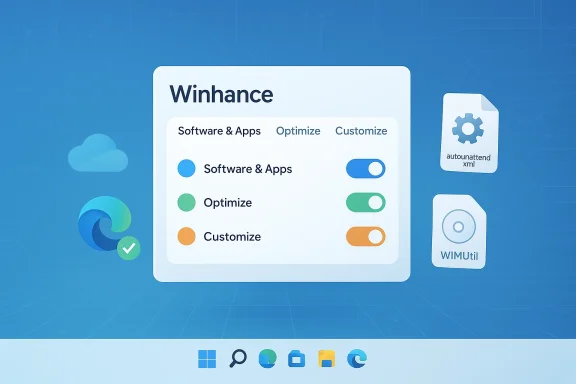The height and width of the screenshot is (384, 576).
Task: Click the Optimize row label
Action: click(x=228, y=203)
